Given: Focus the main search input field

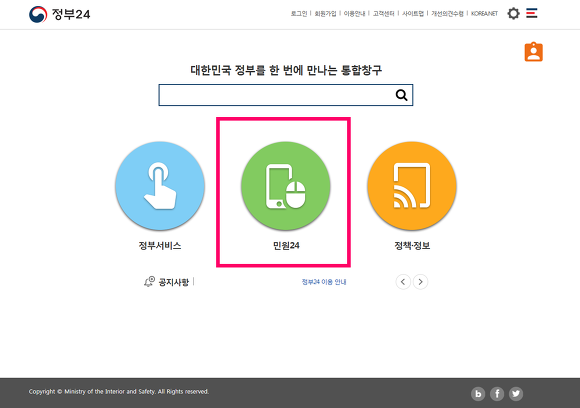Looking at the screenshot, I should (x=286, y=95).
